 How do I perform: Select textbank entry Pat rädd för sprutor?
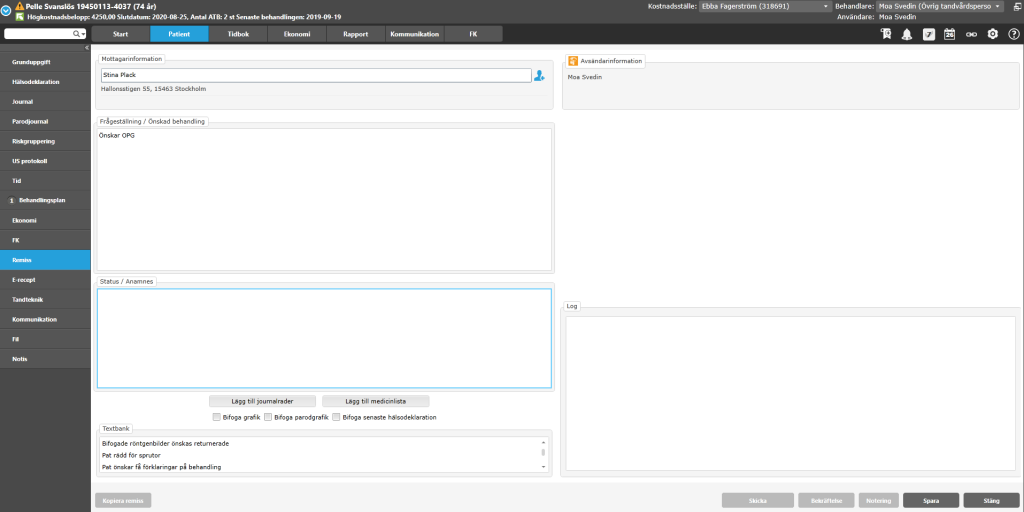tap(131, 455)
